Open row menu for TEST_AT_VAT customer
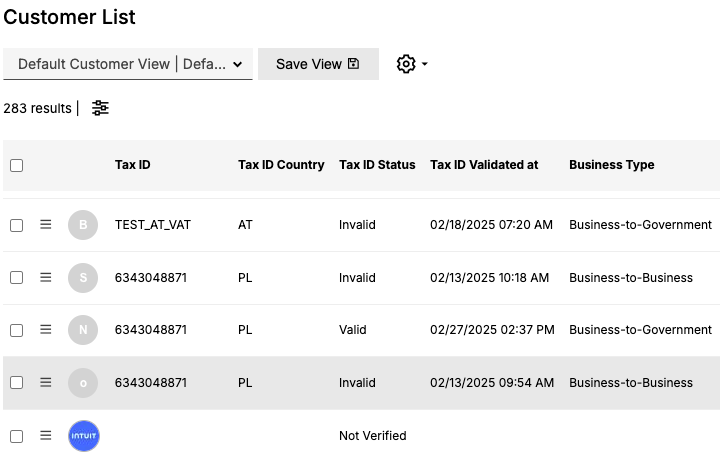Viewport: 720px width, 462px height. 45,225
